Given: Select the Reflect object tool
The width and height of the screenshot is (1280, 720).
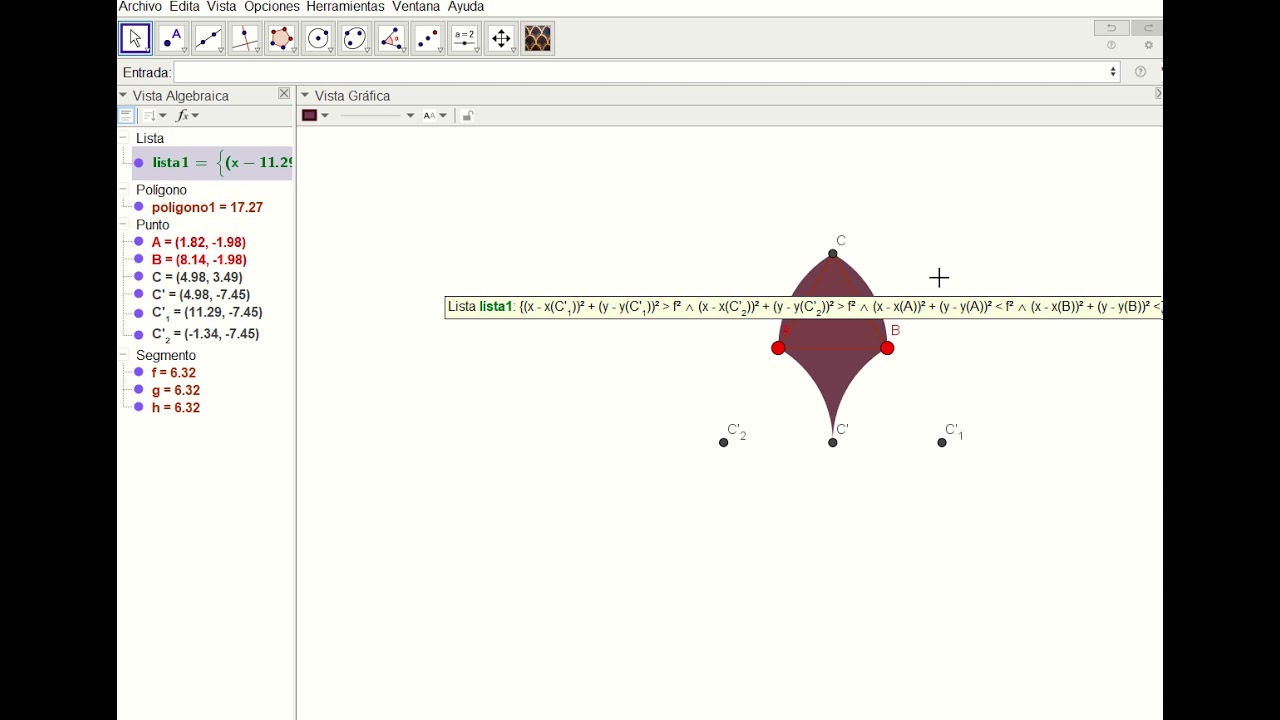Looking at the screenshot, I should pos(428,38).
